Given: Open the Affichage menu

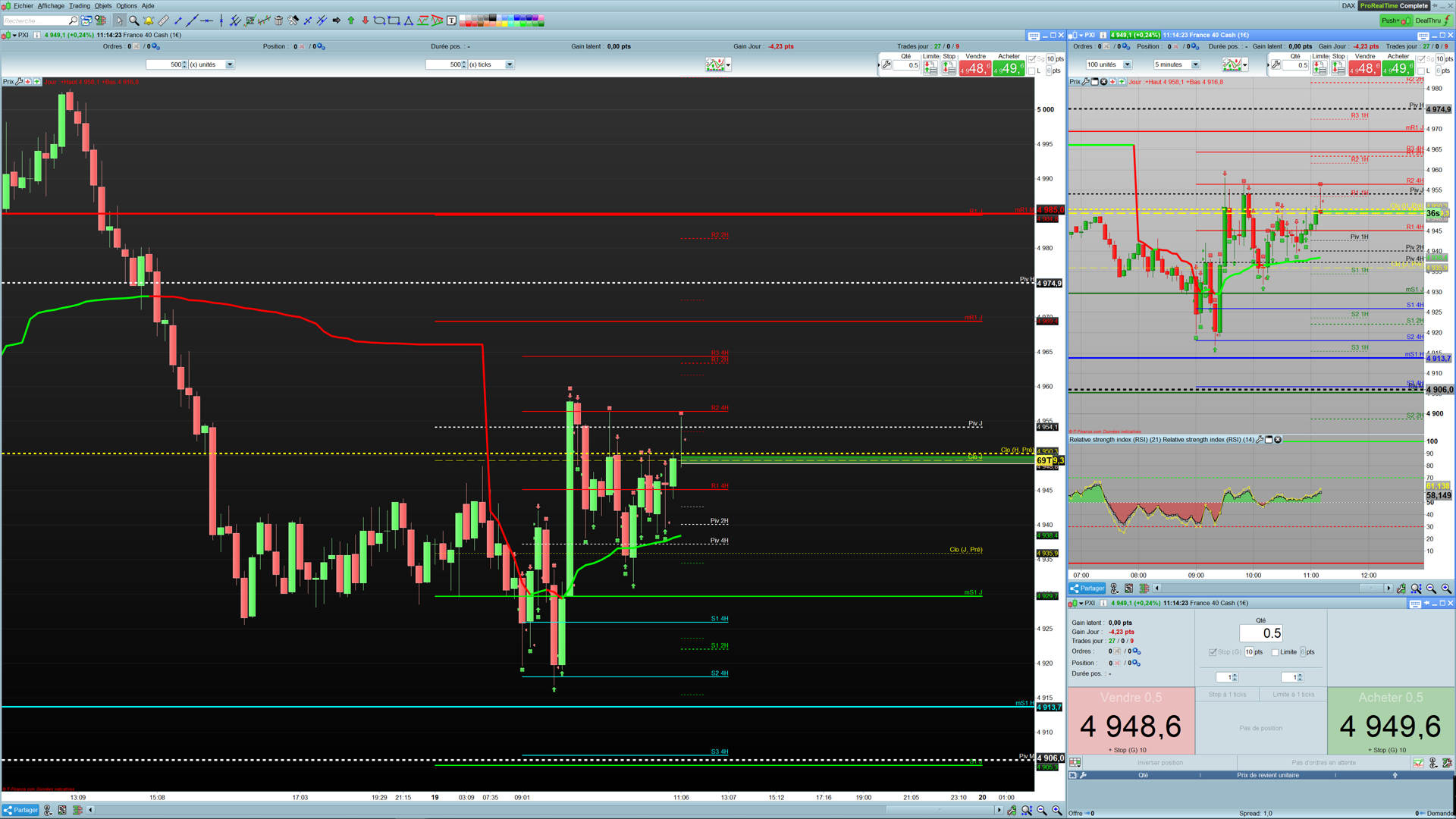Looking at the screenshot, I should 51,5.
